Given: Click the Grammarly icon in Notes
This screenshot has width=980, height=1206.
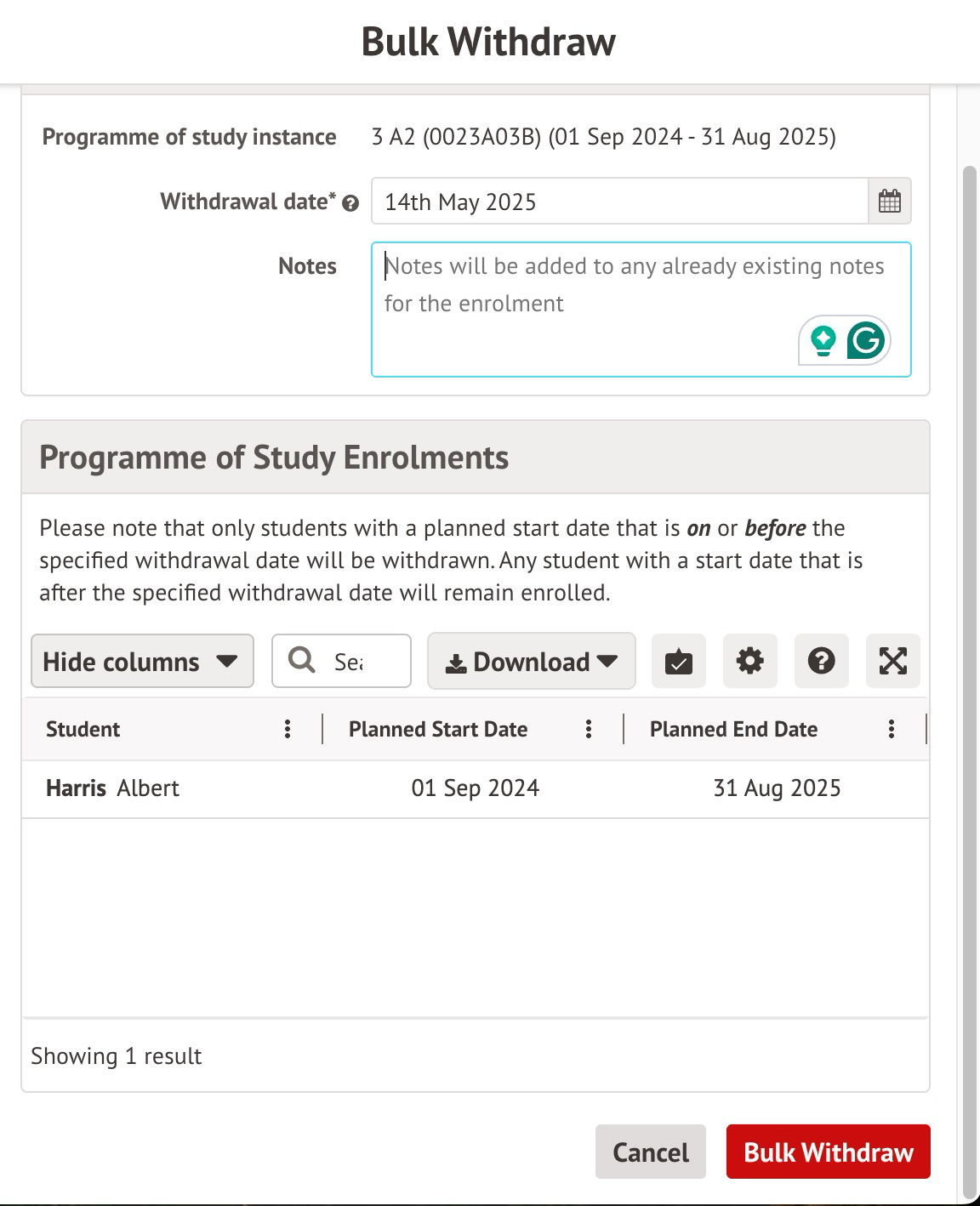Looking at the screenshot, I should [866, 340].
